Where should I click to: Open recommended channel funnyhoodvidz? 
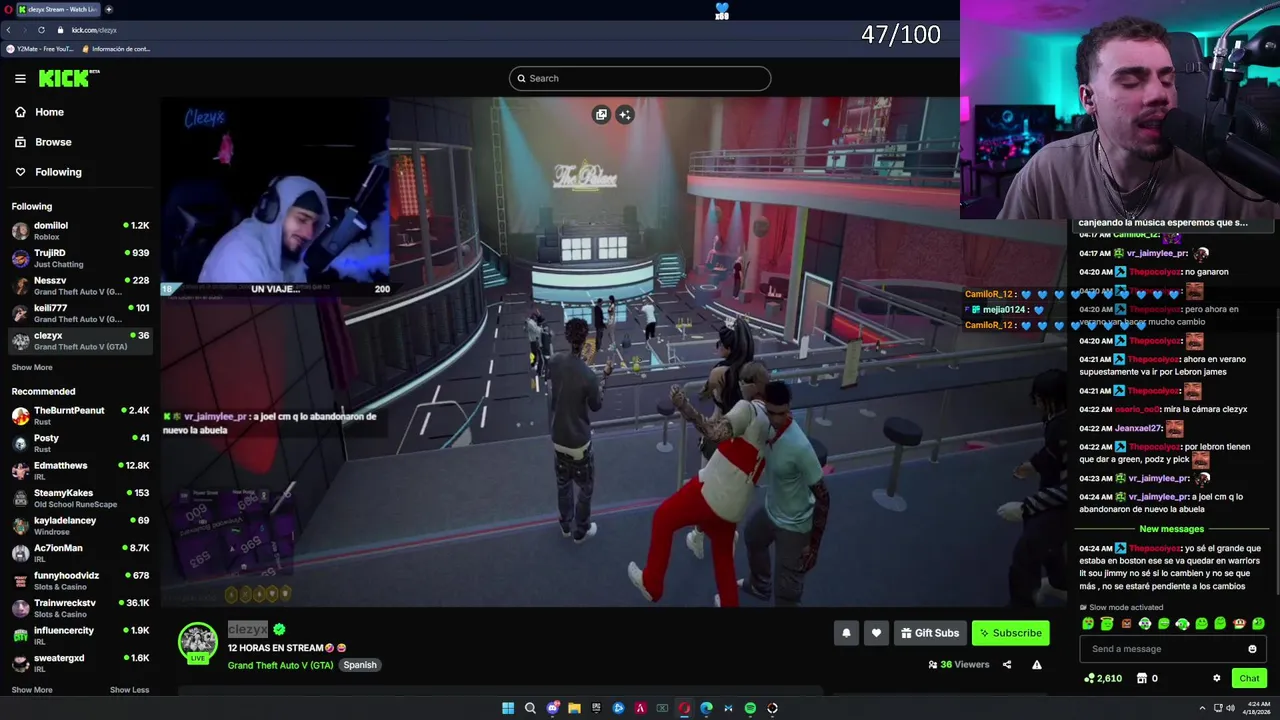point(80,581)
